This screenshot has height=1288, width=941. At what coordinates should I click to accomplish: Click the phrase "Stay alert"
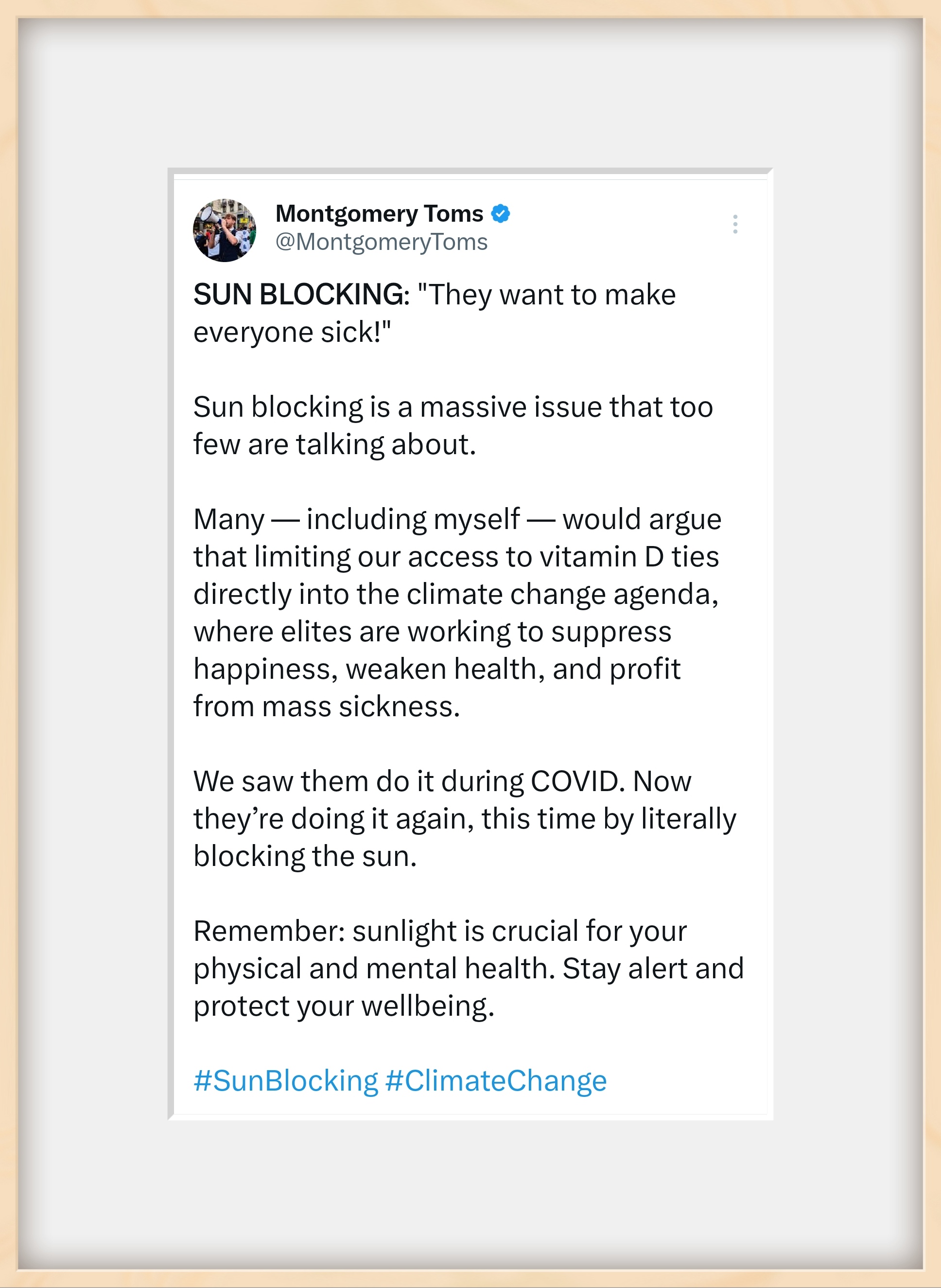pyautogui.click(x=625, y=969)
